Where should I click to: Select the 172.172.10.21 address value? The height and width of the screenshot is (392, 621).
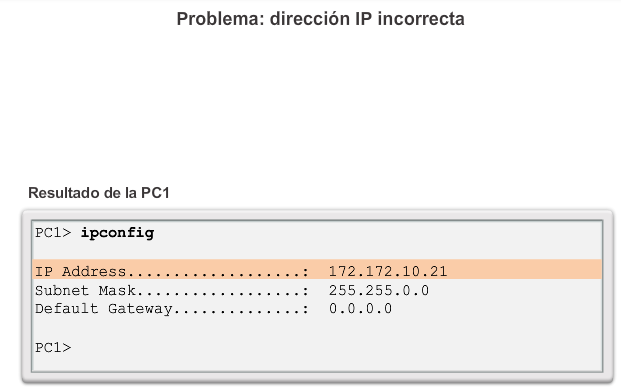[x=388, y=271]
